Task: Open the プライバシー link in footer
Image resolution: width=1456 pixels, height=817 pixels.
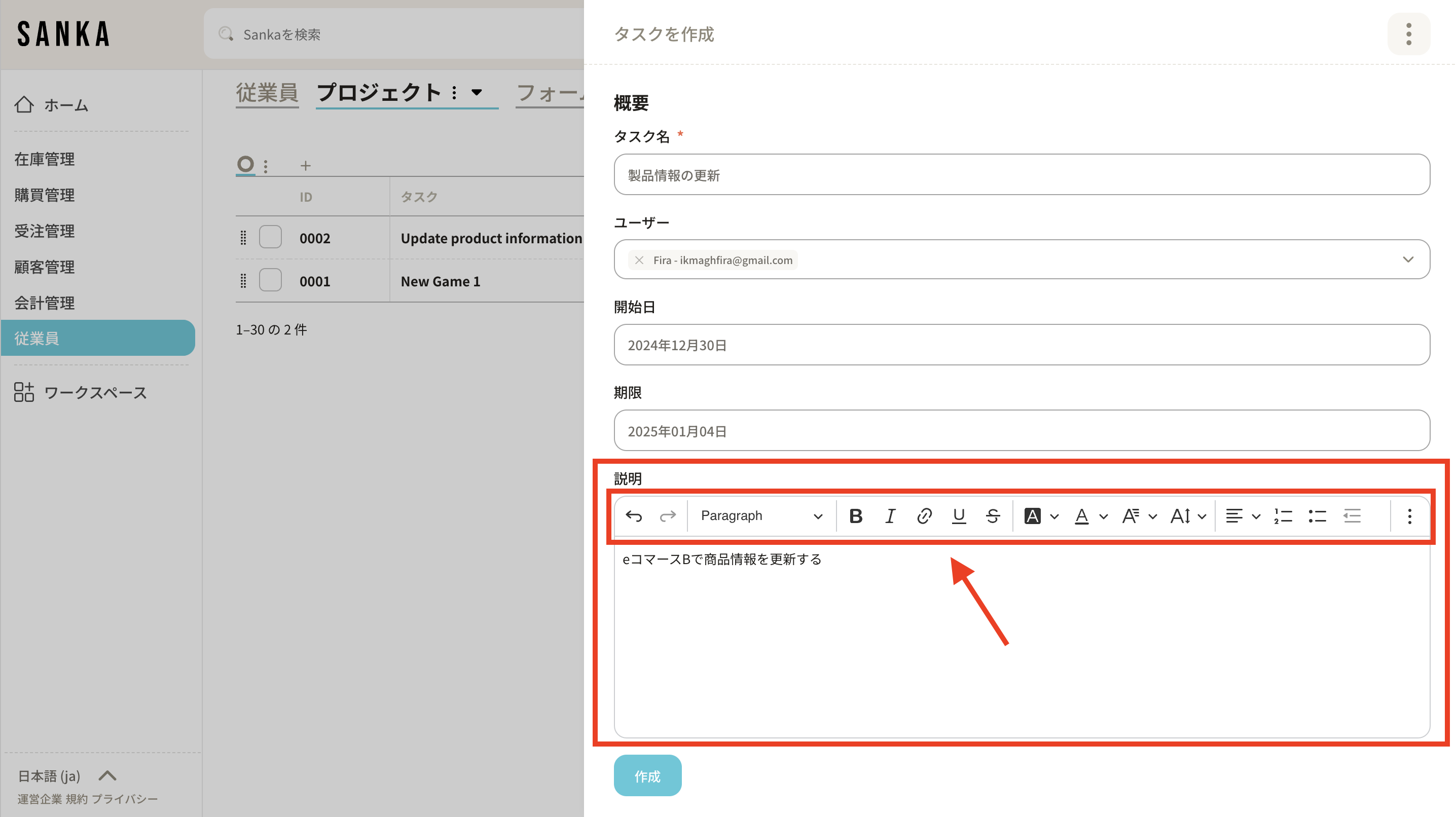Action: (x=124, y=799)
